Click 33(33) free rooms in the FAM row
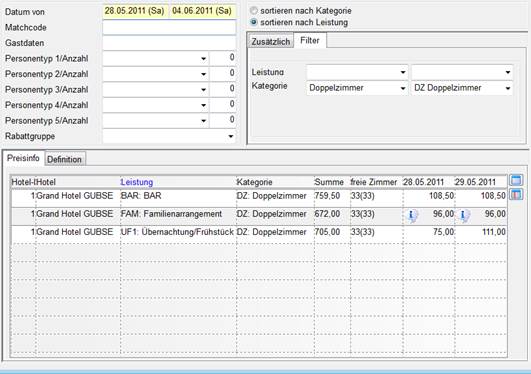 363,214
